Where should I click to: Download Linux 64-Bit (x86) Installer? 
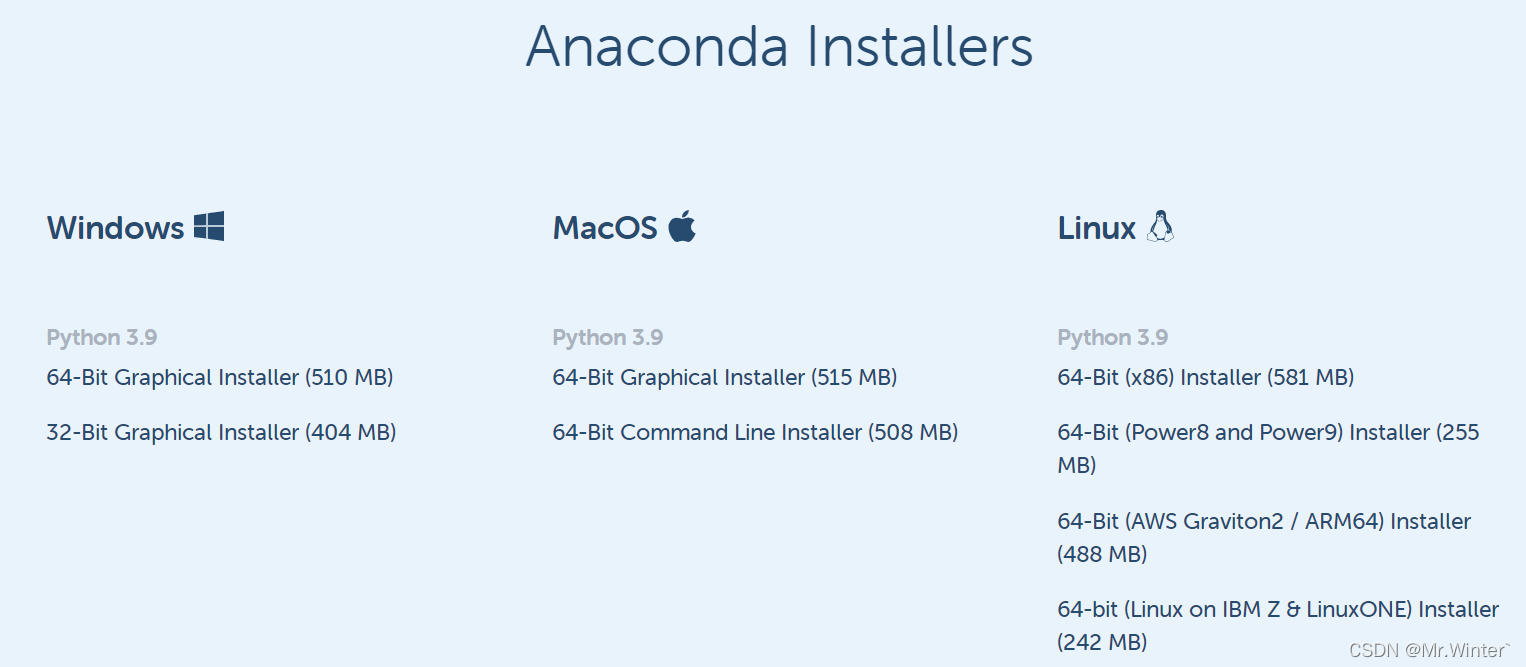click(x=1205, y=378)
